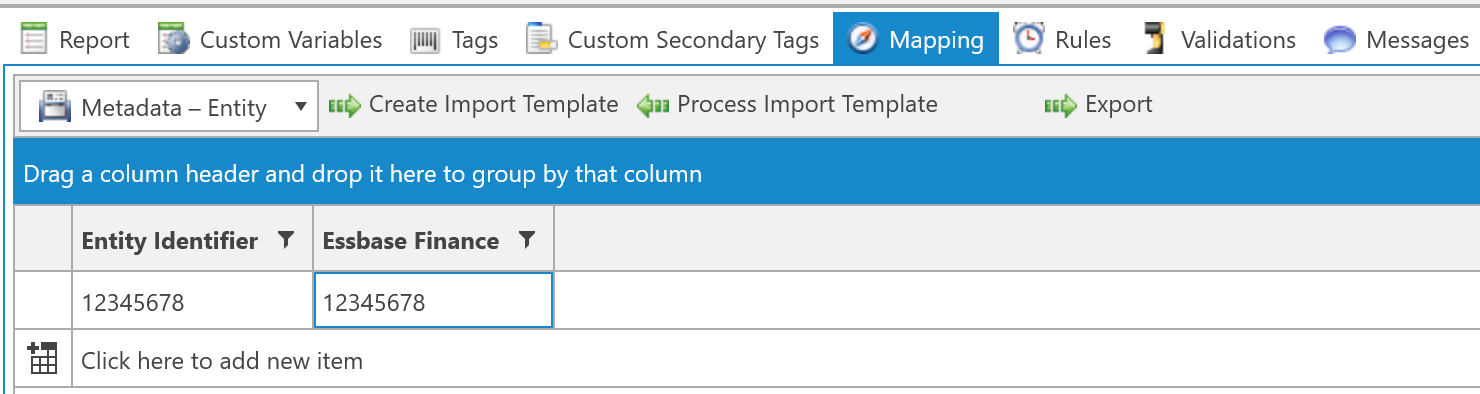The width and height of the screenshot is (1480, 394).
Task: Click the save disk icon in the dropdown
Action: [54, 107]
